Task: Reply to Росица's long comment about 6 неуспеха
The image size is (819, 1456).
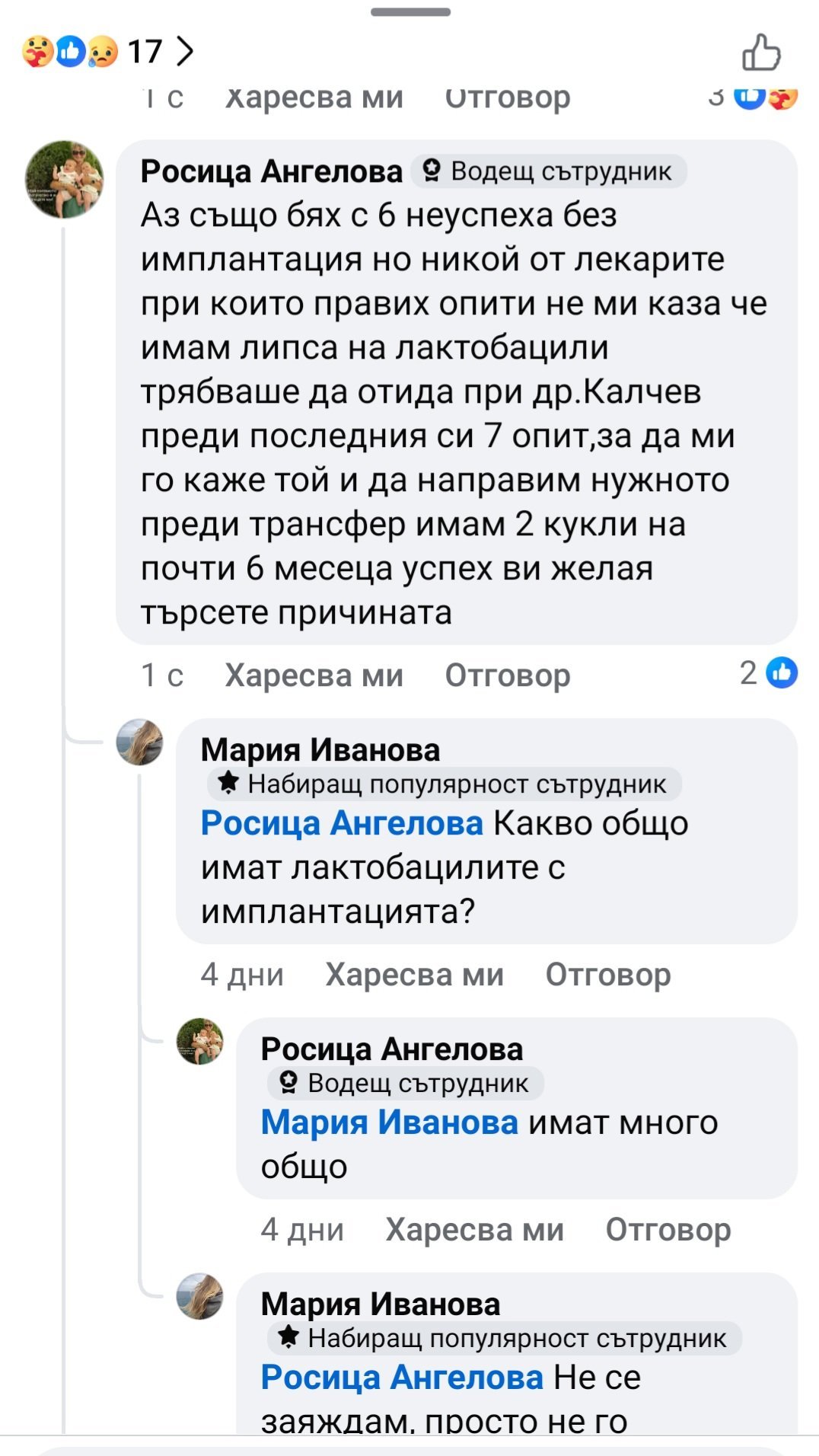Action: (x=507, y=675)
